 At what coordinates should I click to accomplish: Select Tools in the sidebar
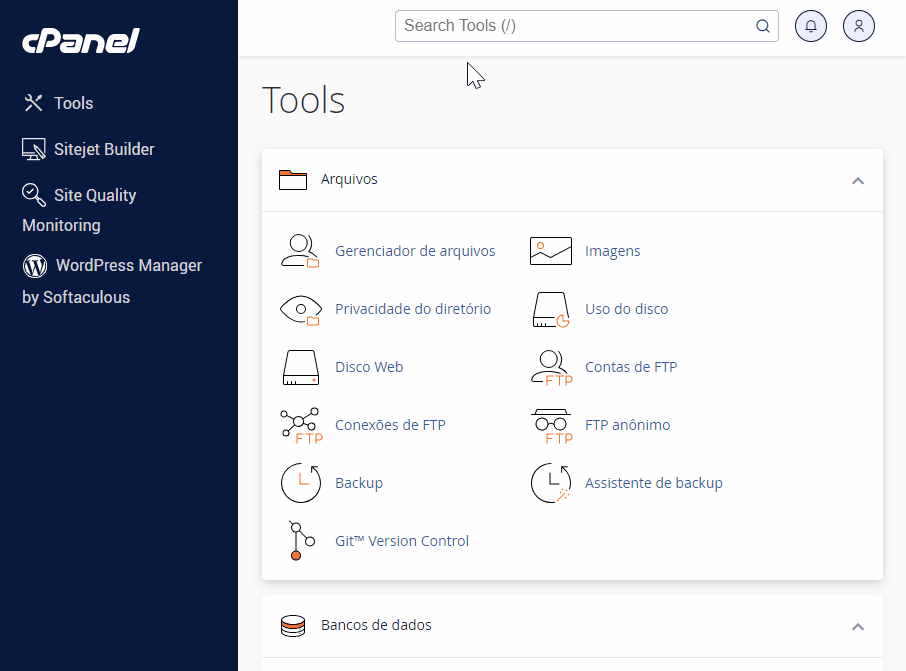pyautogui.click(x=73, y=103)
